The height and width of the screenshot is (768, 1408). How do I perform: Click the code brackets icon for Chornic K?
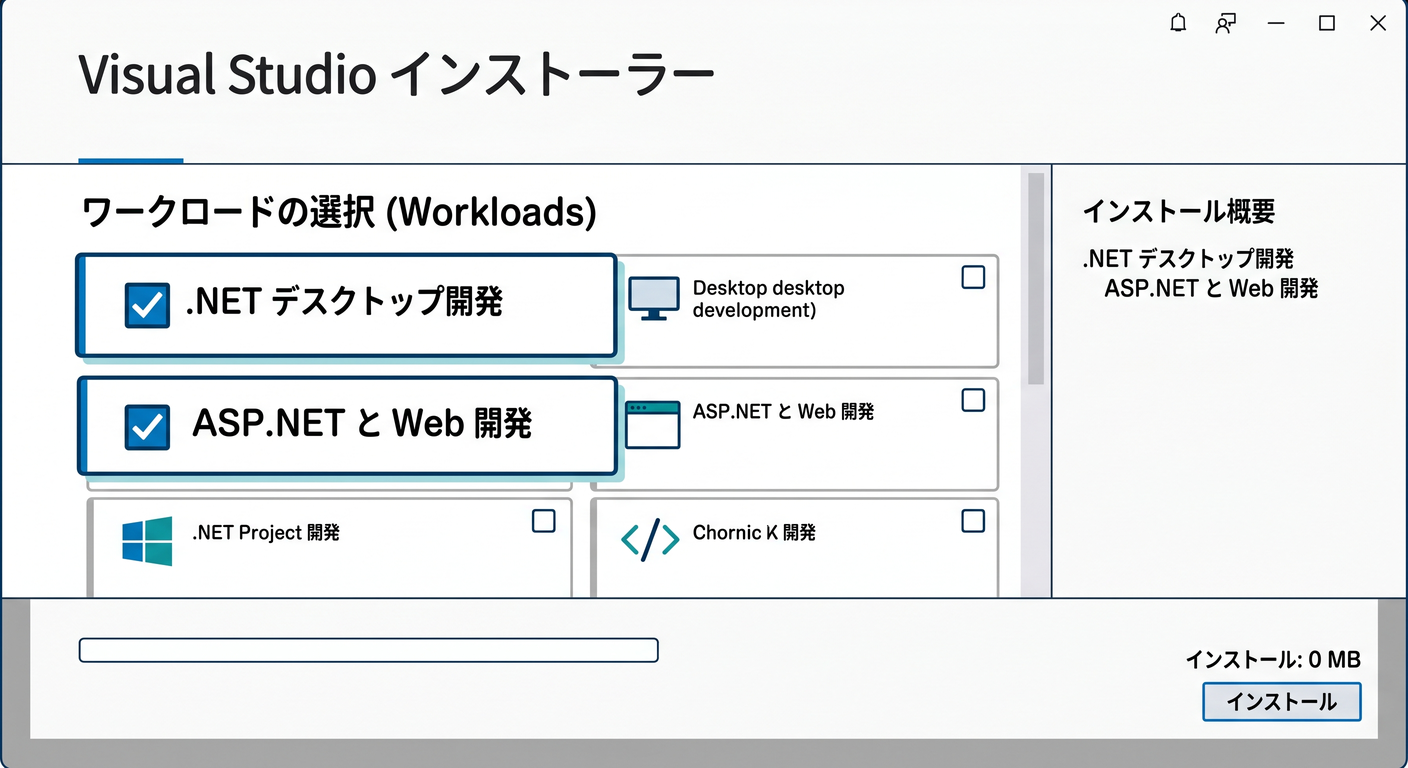(650, 540)
